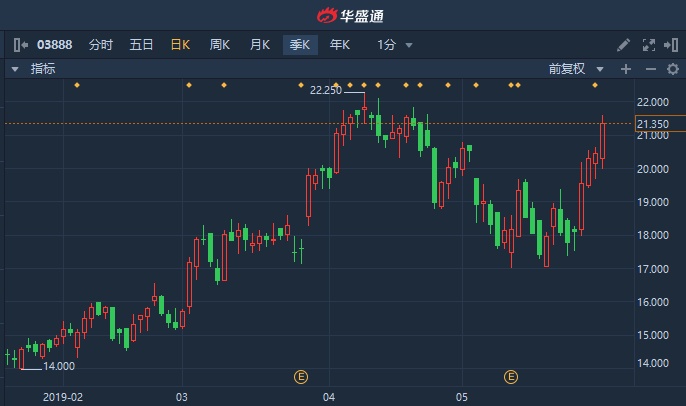Click the low price label 14.000 on the chart
Screen dimensions: 686x406
(x=59, y=366)
